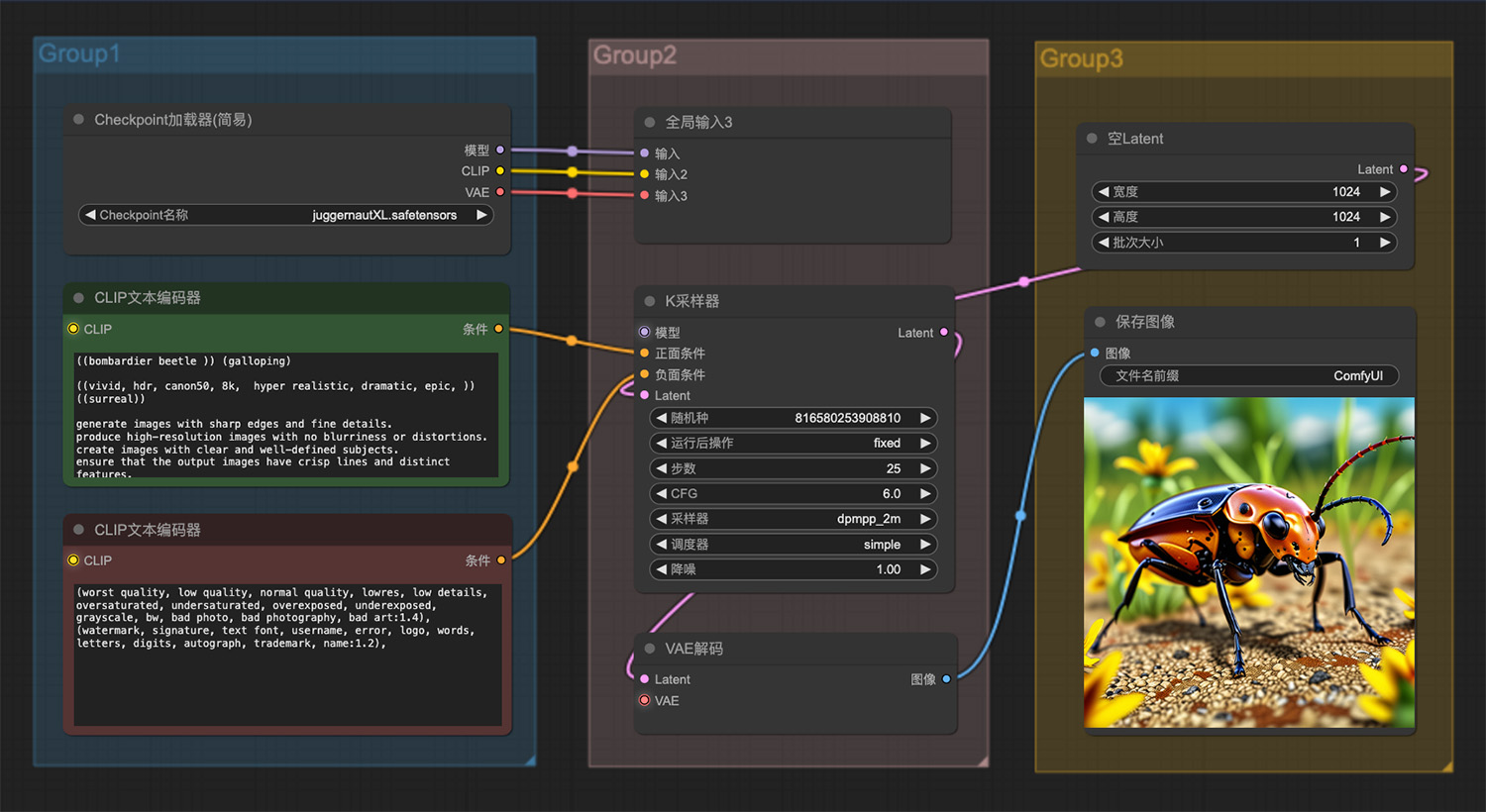1486x812 pixels.
Task: Decrease 降噪 value with its left arrow
Action: 661,569
